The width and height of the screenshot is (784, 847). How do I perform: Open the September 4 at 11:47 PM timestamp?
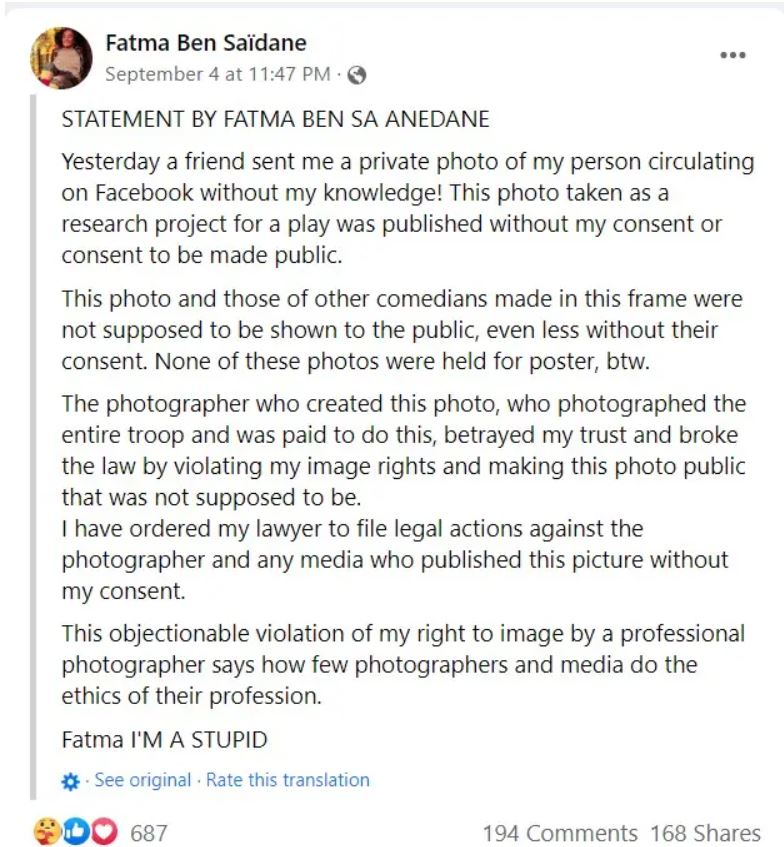(x=218, y=74)
